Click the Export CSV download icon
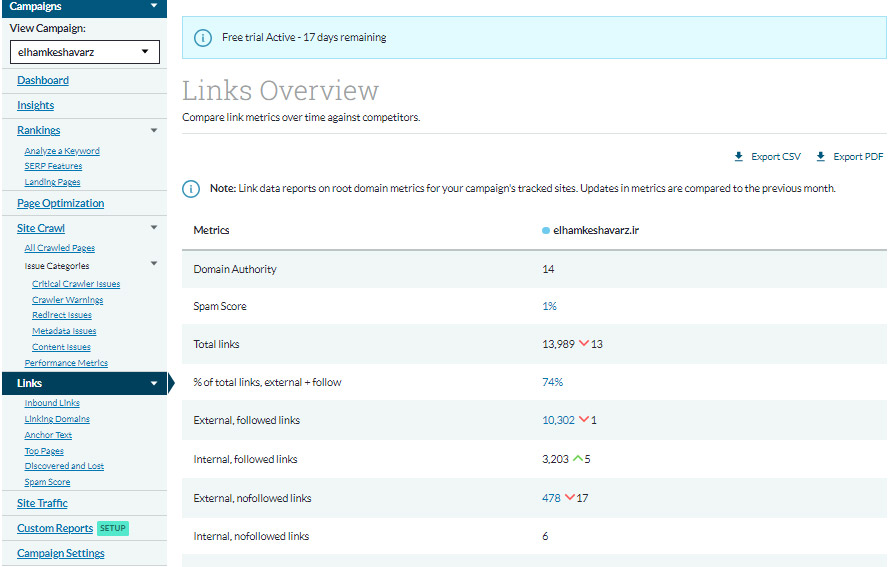Viewport: 891px width, 567px height. pos(739,157)
